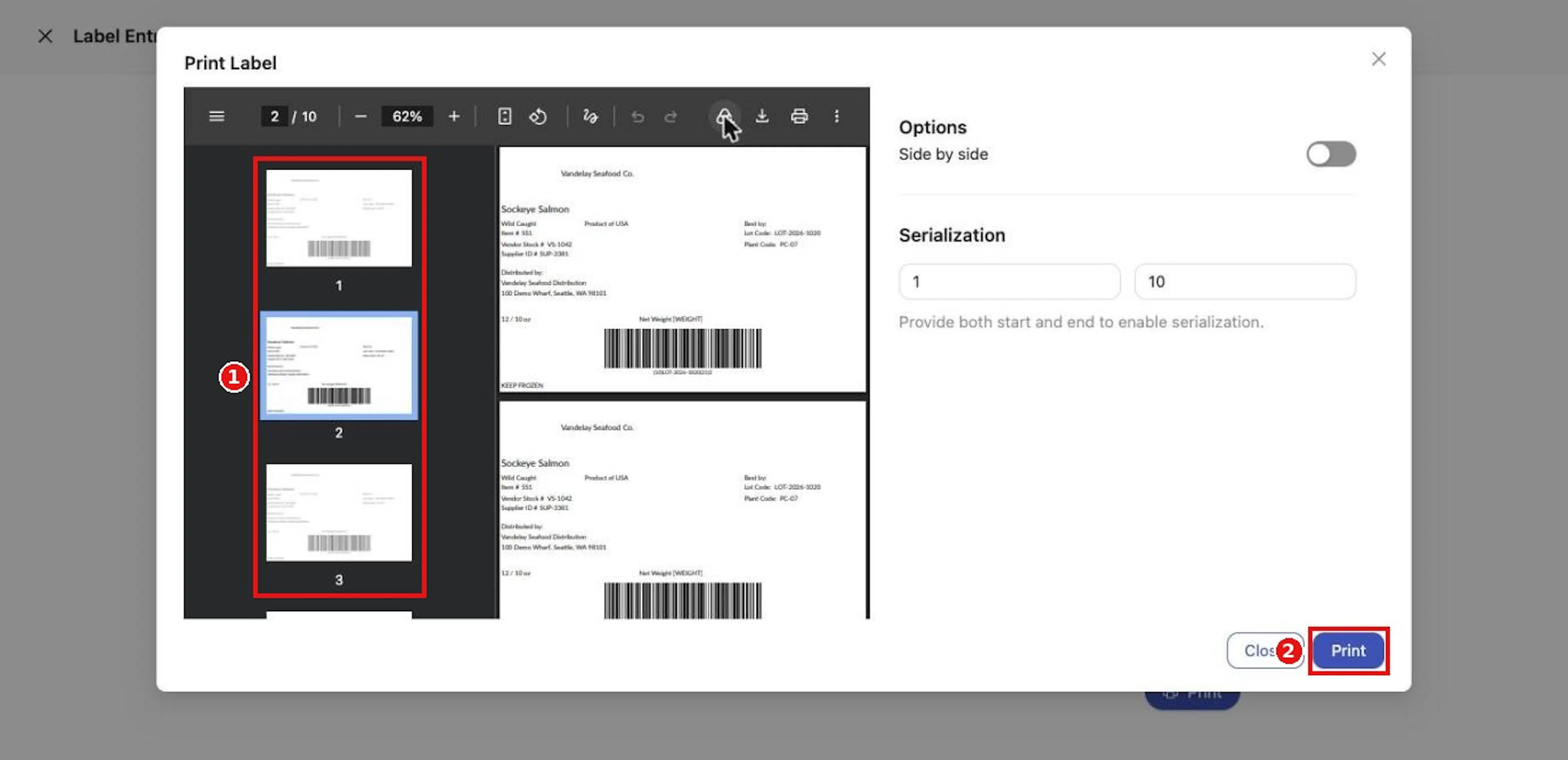Viewport: 1568px width, 760px height.
Task: Click the undo arrow in PDF toolbar
Action: [x=637, y=116]
